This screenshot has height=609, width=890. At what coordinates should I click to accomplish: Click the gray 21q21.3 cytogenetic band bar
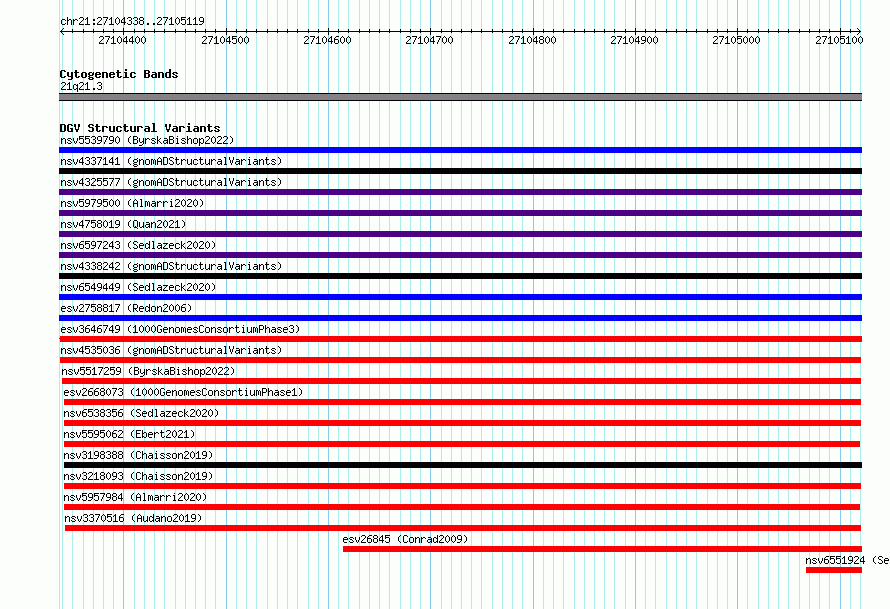coord(460,98)
